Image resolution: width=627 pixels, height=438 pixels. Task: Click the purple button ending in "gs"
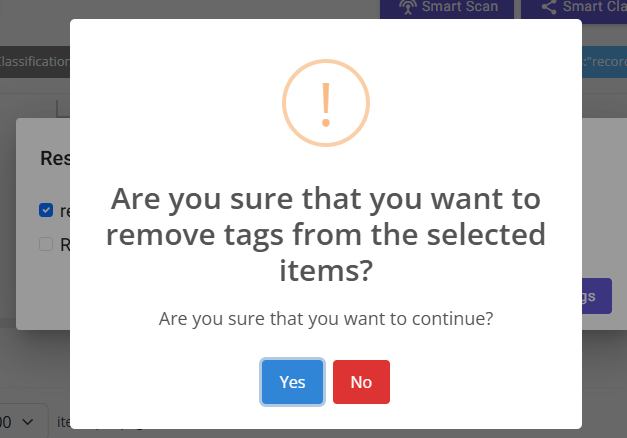(597, 296)
